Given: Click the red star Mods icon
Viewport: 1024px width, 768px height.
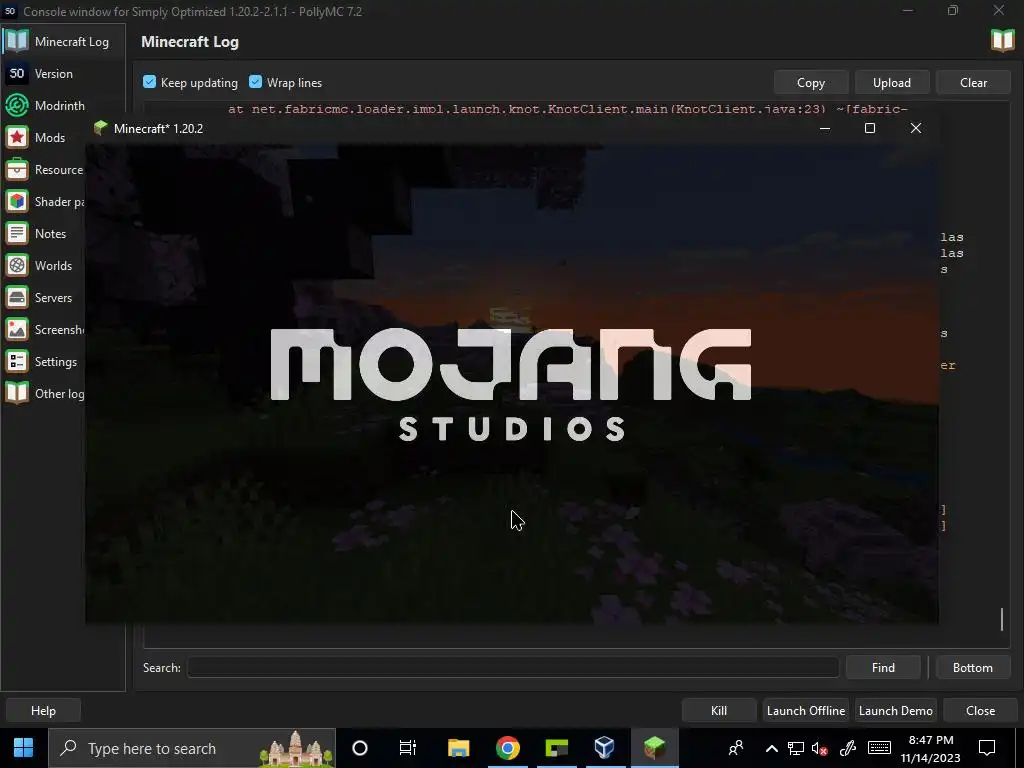Looking at the screenshot, I should click(17, 137).
